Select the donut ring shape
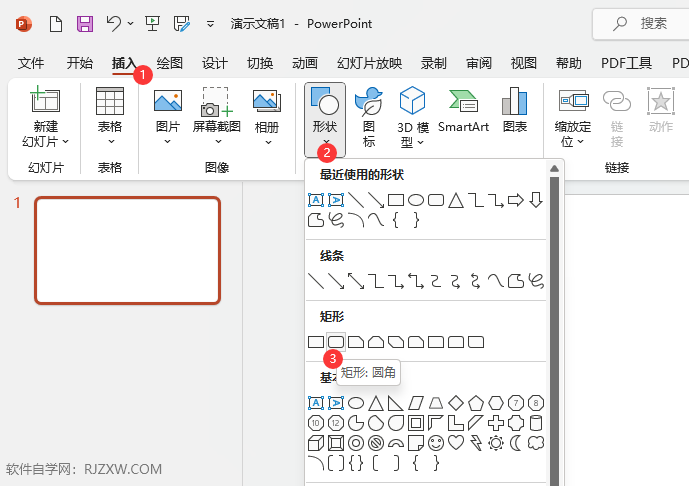Viewport: 689px width, 486px height. coord(356,443)
